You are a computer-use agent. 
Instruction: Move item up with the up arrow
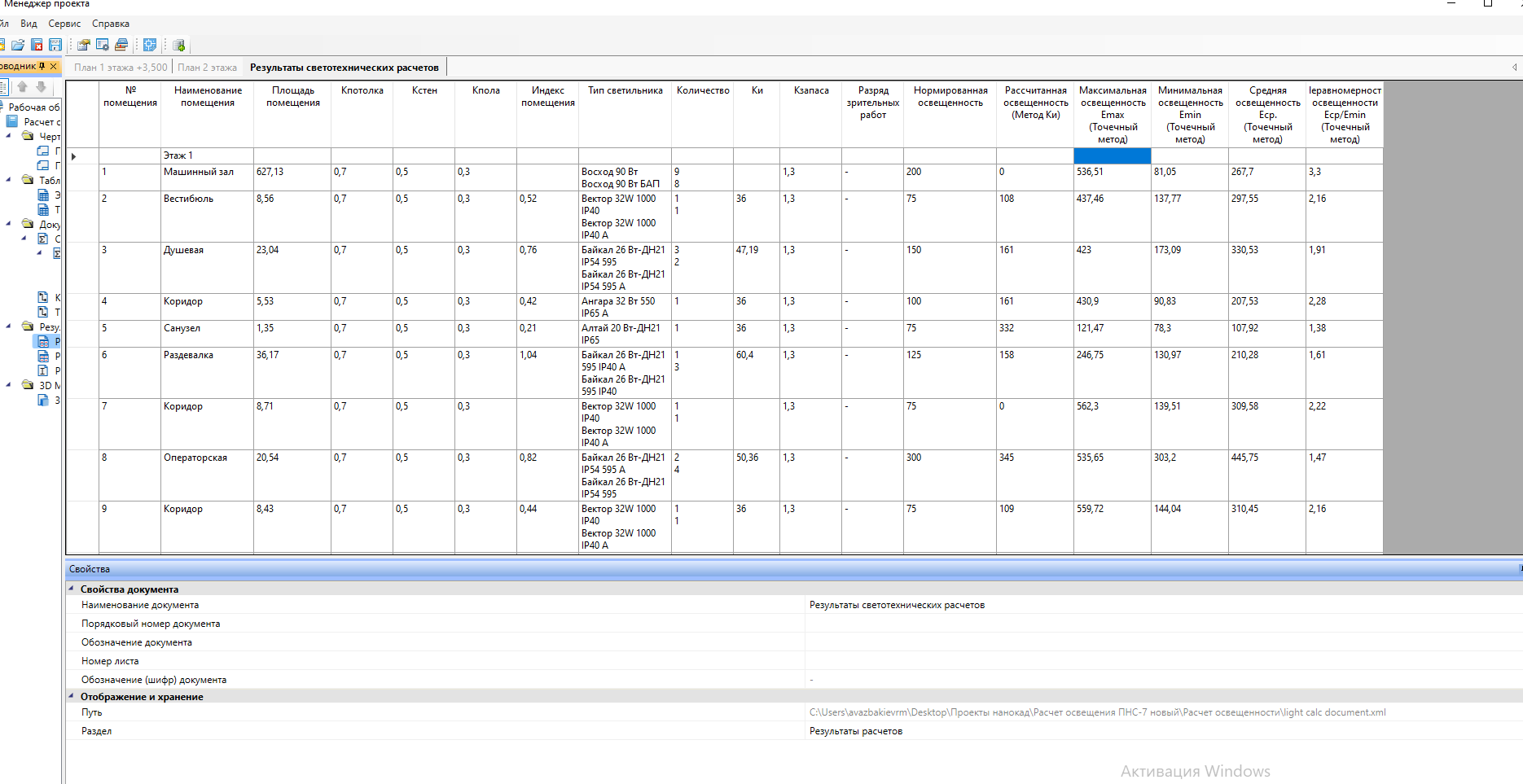(x=22, y=86)
